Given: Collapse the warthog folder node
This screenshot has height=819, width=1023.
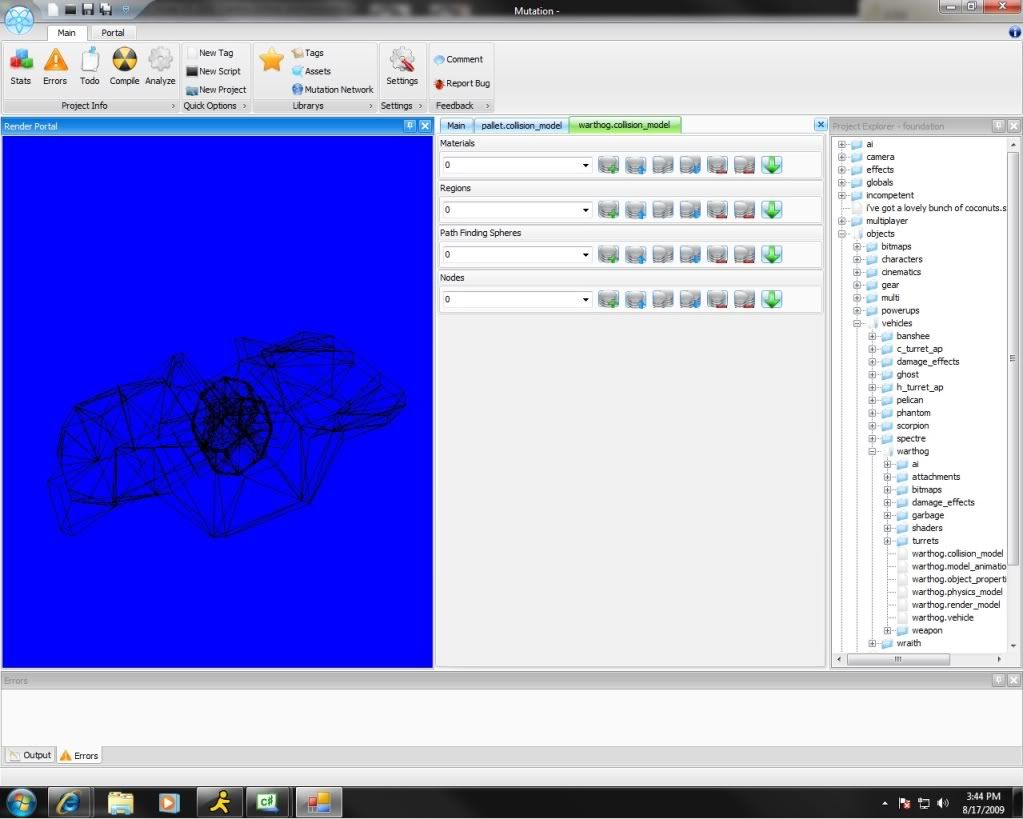Looking at the screenshot, I should 872,452.
